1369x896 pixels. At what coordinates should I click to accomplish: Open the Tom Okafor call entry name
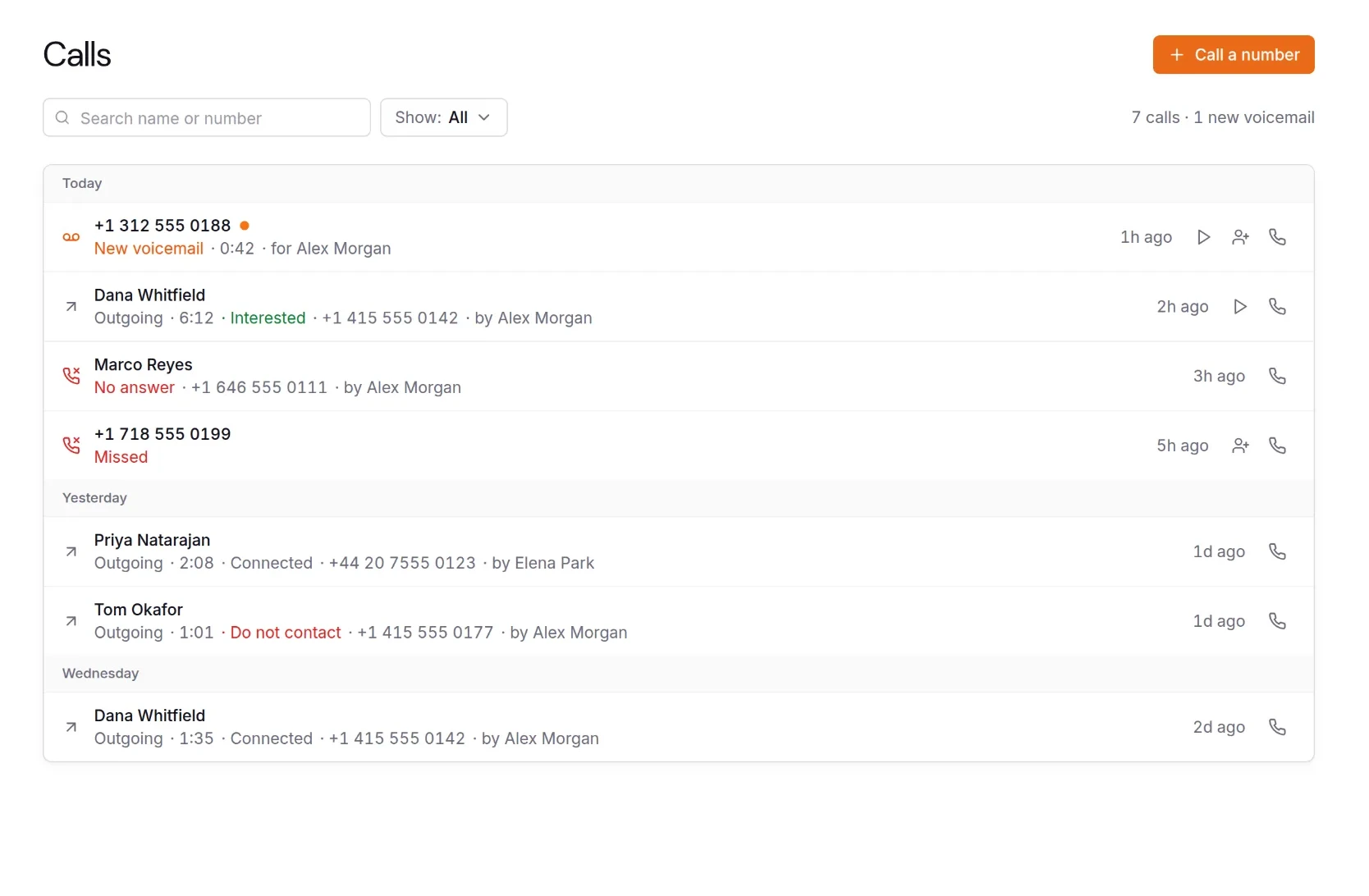(x=139, y=610)
